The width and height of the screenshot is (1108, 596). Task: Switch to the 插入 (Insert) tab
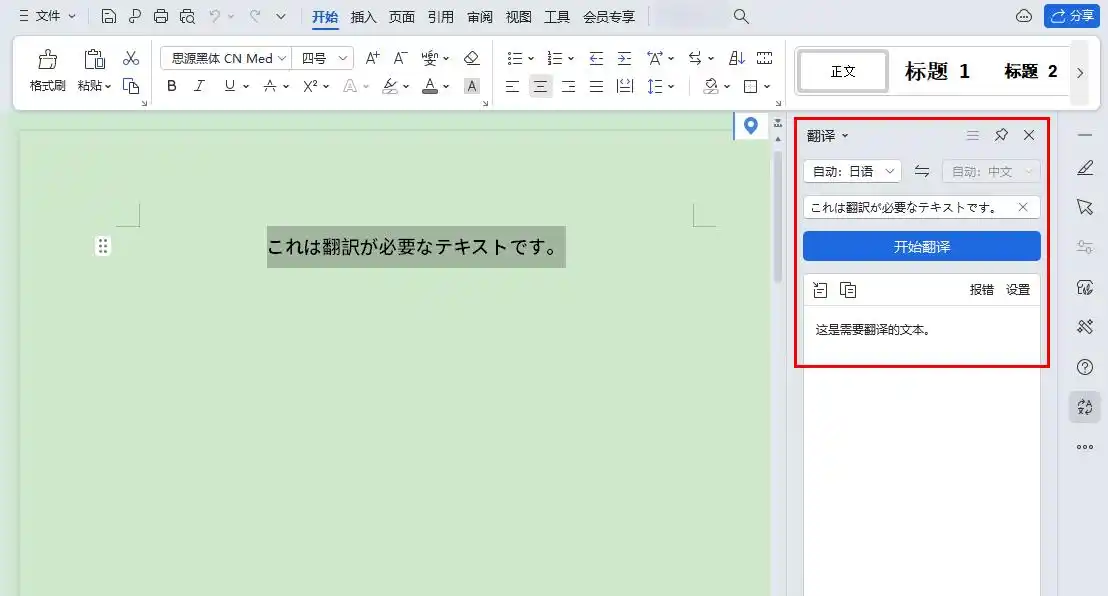pyautogui.click(x=363, y=16)
